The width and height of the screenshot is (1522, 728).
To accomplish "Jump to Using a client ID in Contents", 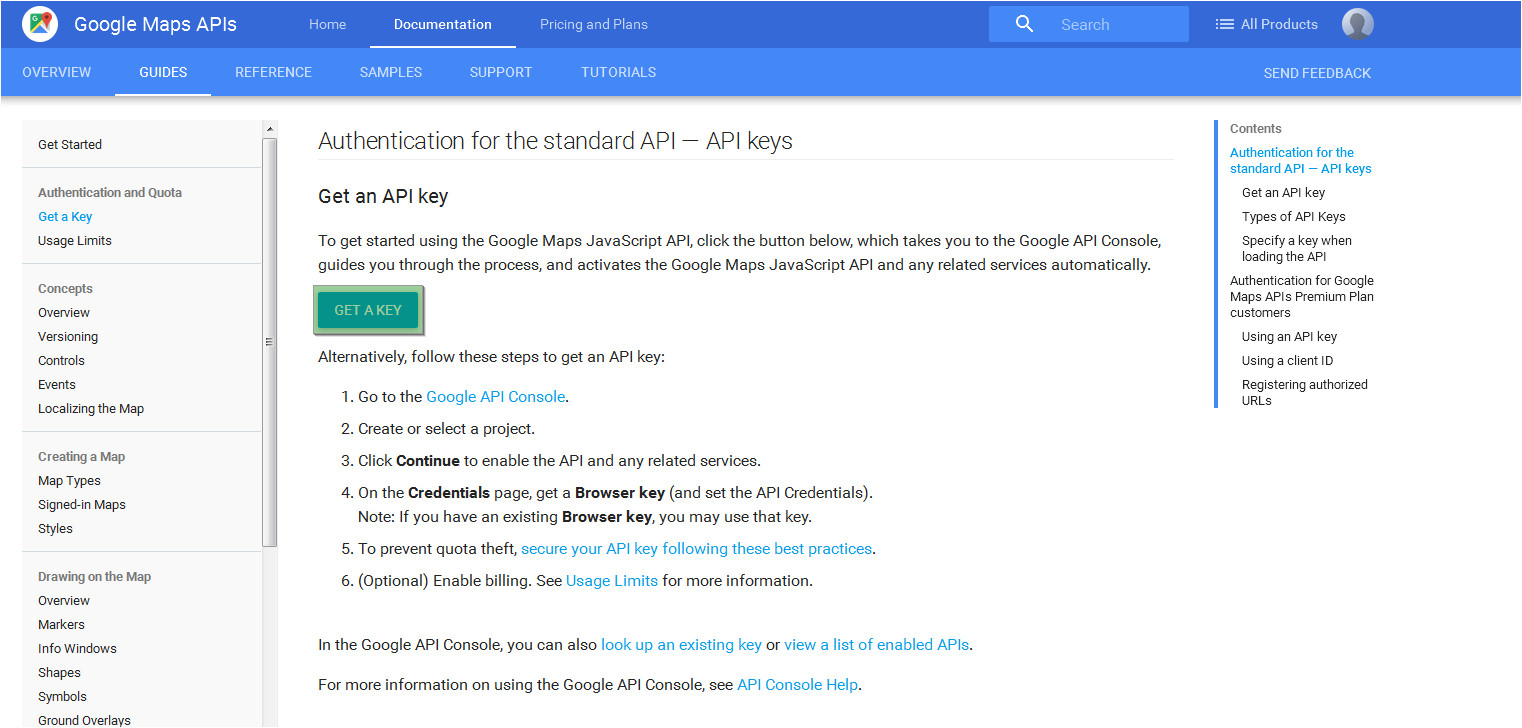I will click(x=1287, y=361).
